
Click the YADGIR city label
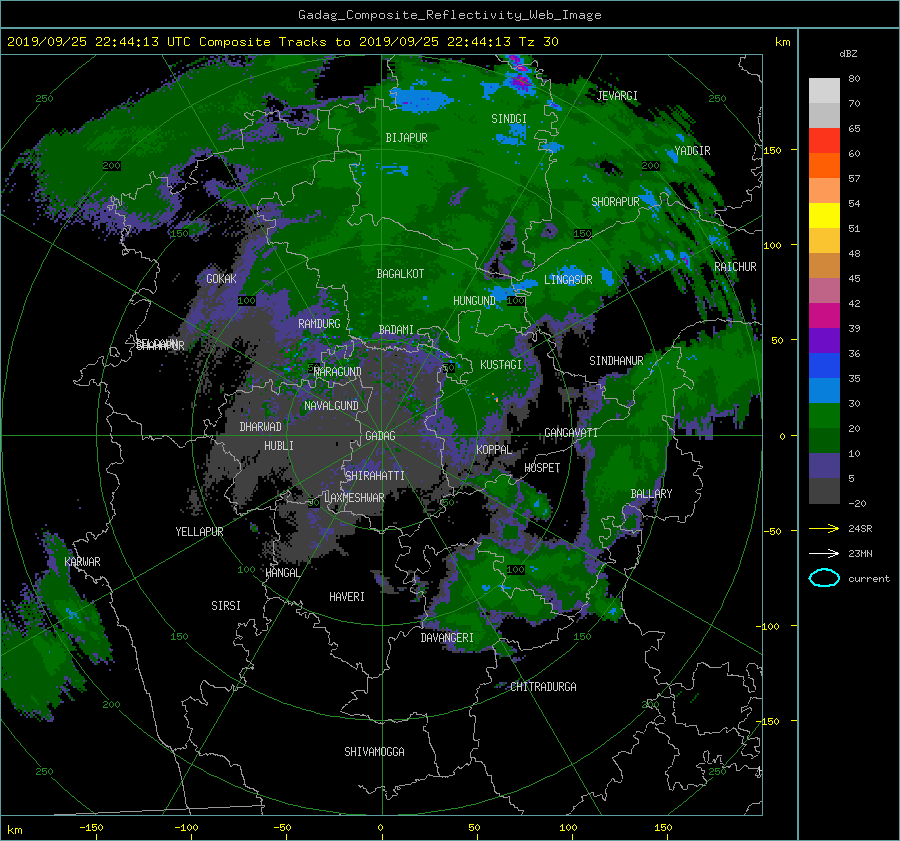click(x=692, y=150)
